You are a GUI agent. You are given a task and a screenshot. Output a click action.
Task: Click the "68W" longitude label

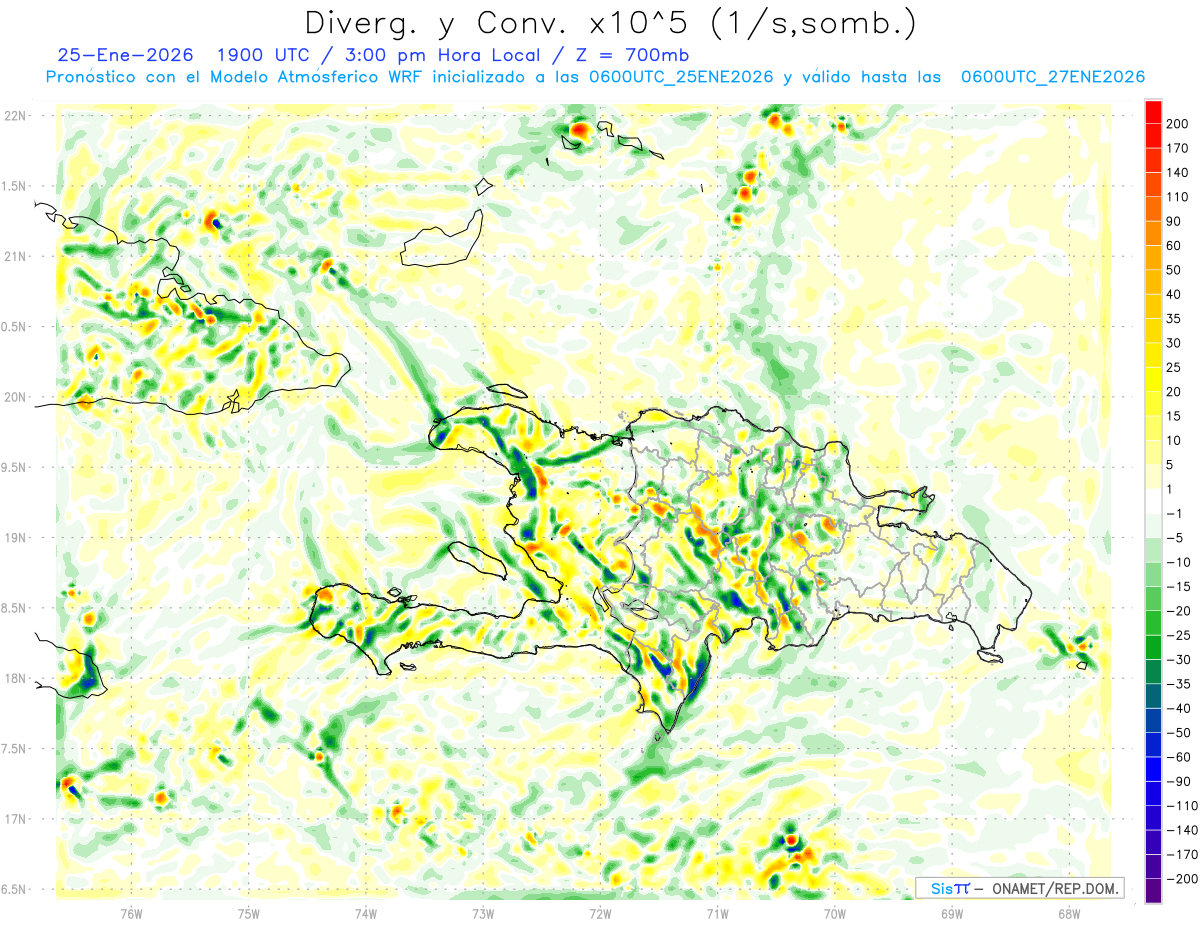click(x=1069, y=912)
